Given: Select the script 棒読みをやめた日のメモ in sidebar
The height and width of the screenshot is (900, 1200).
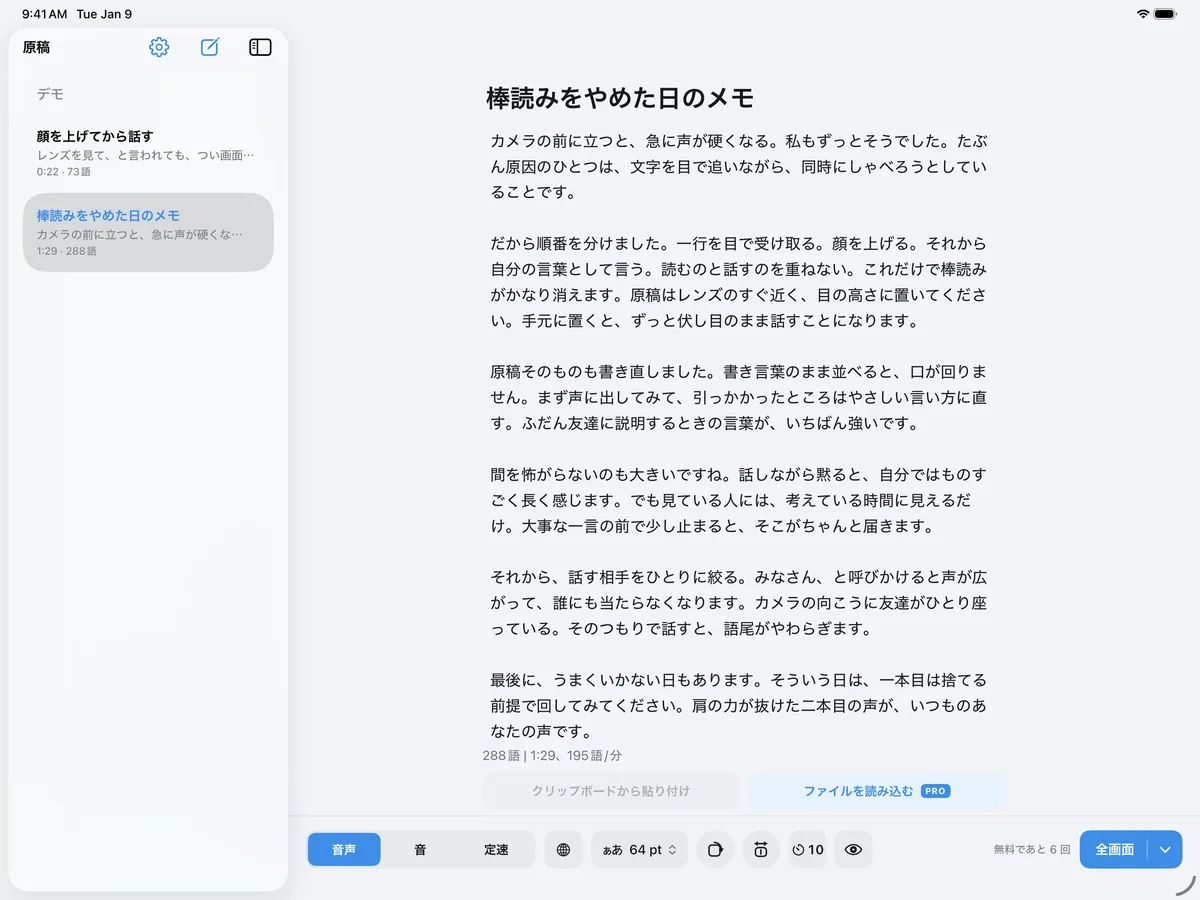Looking at the screenshot, I should [x=148, y=233].
